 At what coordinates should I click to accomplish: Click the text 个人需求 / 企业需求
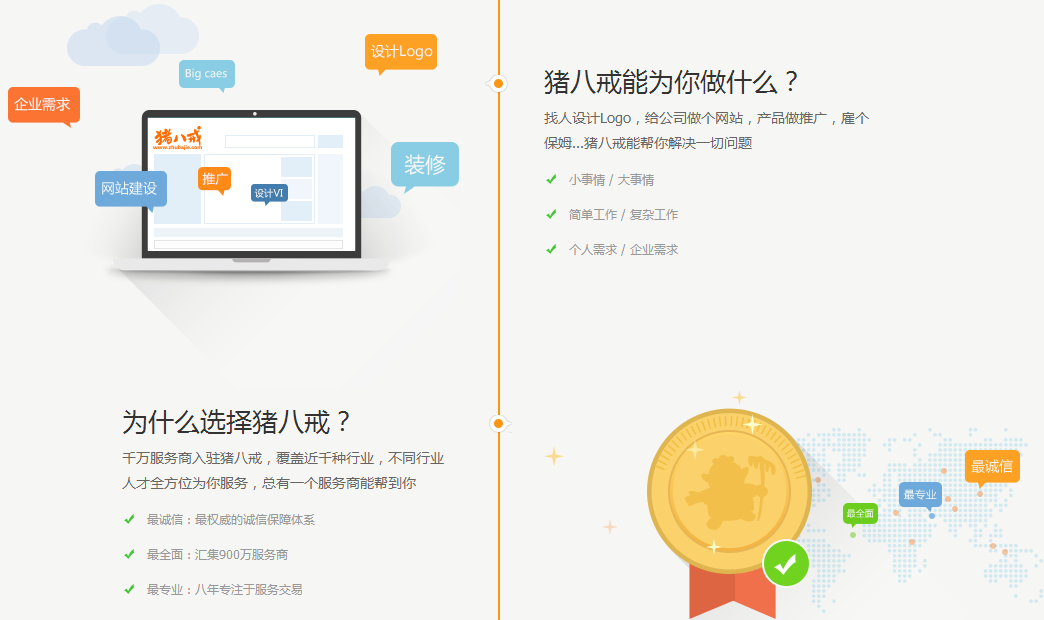(623, 250)
